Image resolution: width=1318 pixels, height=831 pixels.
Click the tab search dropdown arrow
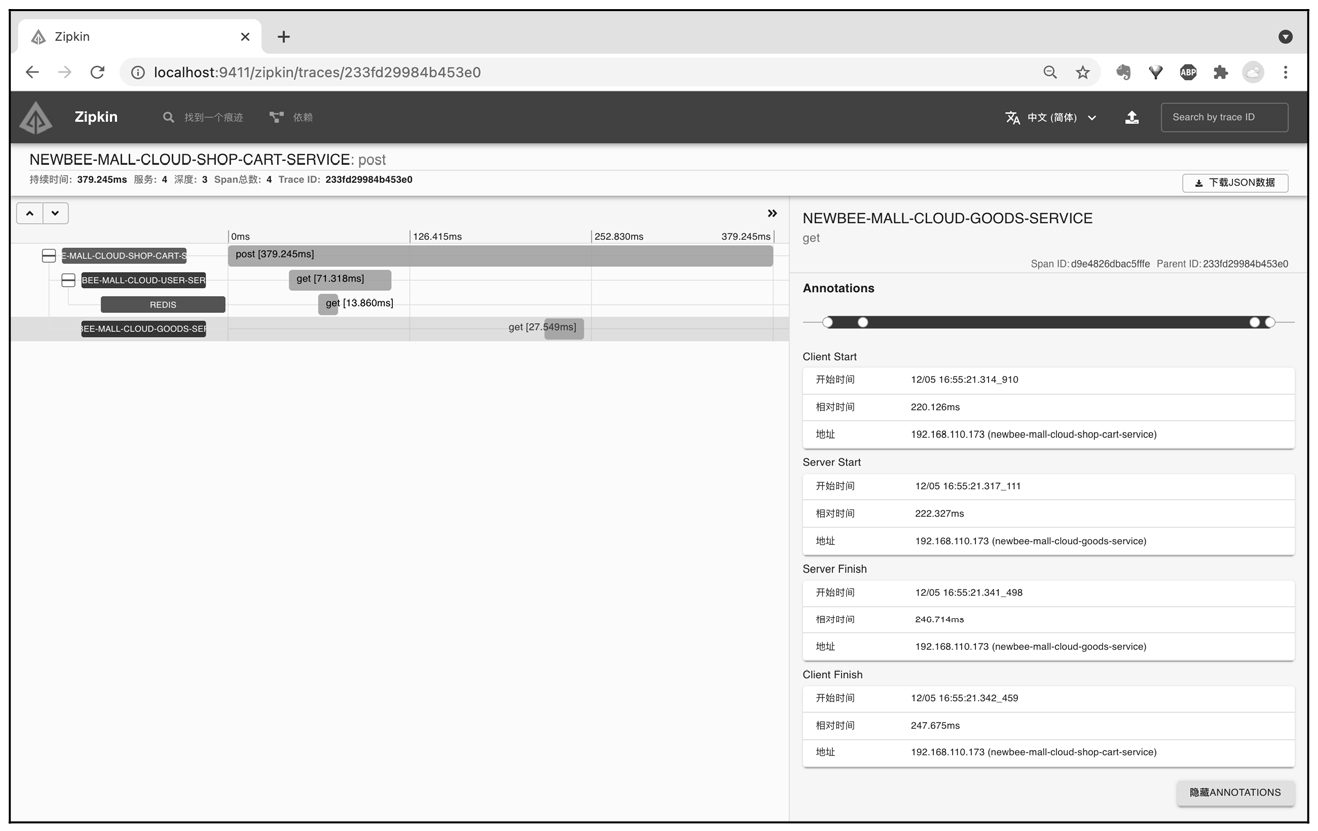click(x=1285, y=36)
